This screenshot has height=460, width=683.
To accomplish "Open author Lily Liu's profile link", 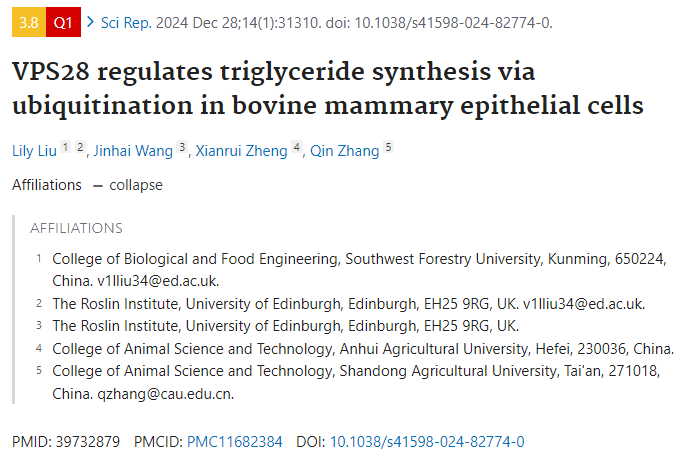I will (34, 151).
